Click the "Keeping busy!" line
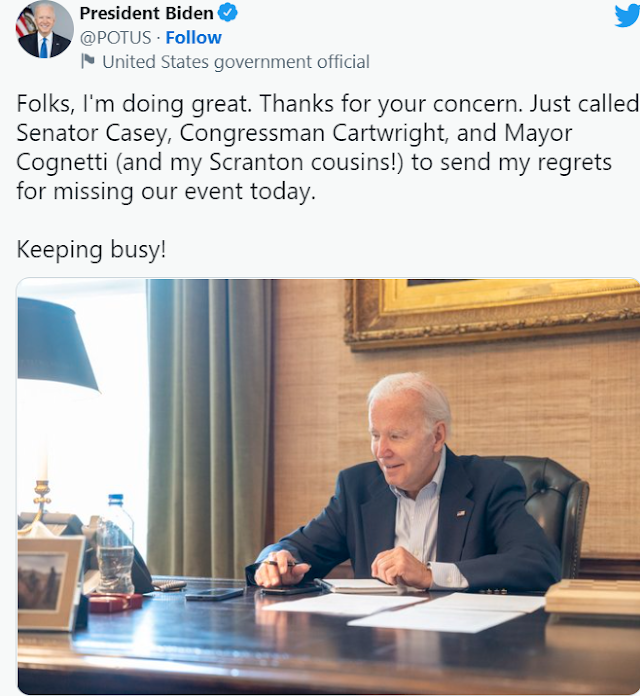Image resolution: width=640 pixels, height=696 pixels. 91,249
